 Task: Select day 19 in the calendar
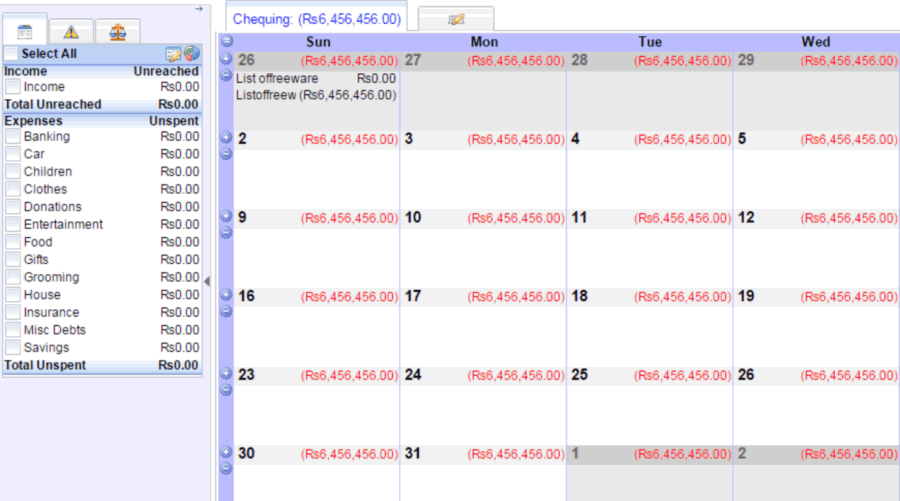point(746,296)
